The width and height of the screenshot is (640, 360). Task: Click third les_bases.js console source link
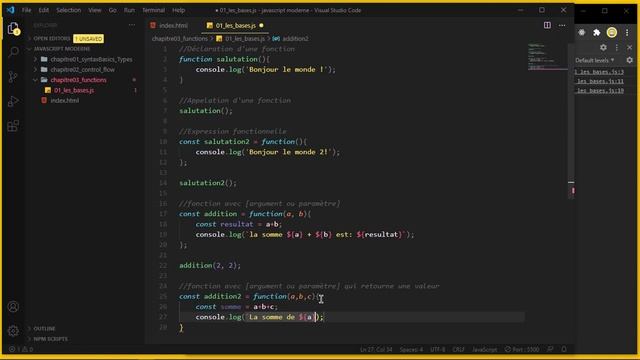(x=599, y=91)
